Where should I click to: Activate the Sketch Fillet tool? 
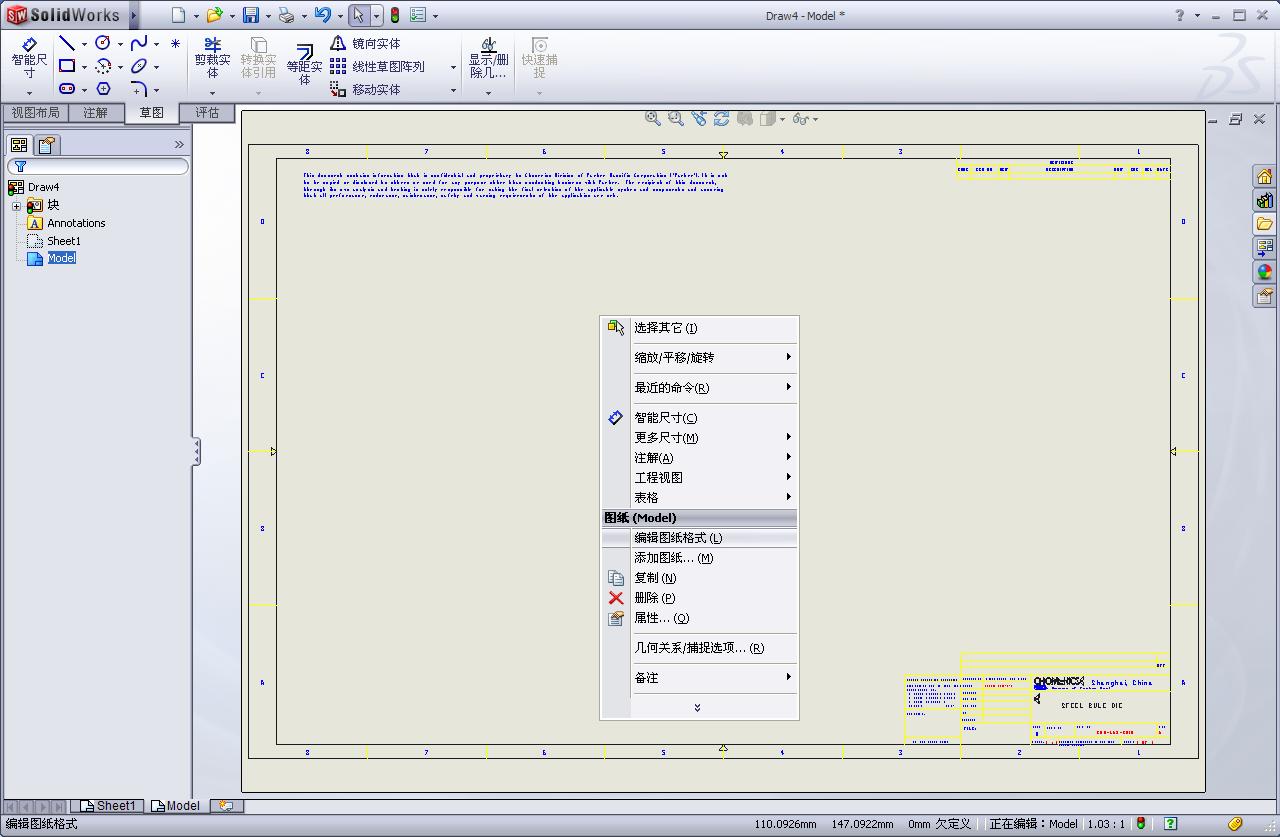(x=139, y=89)
